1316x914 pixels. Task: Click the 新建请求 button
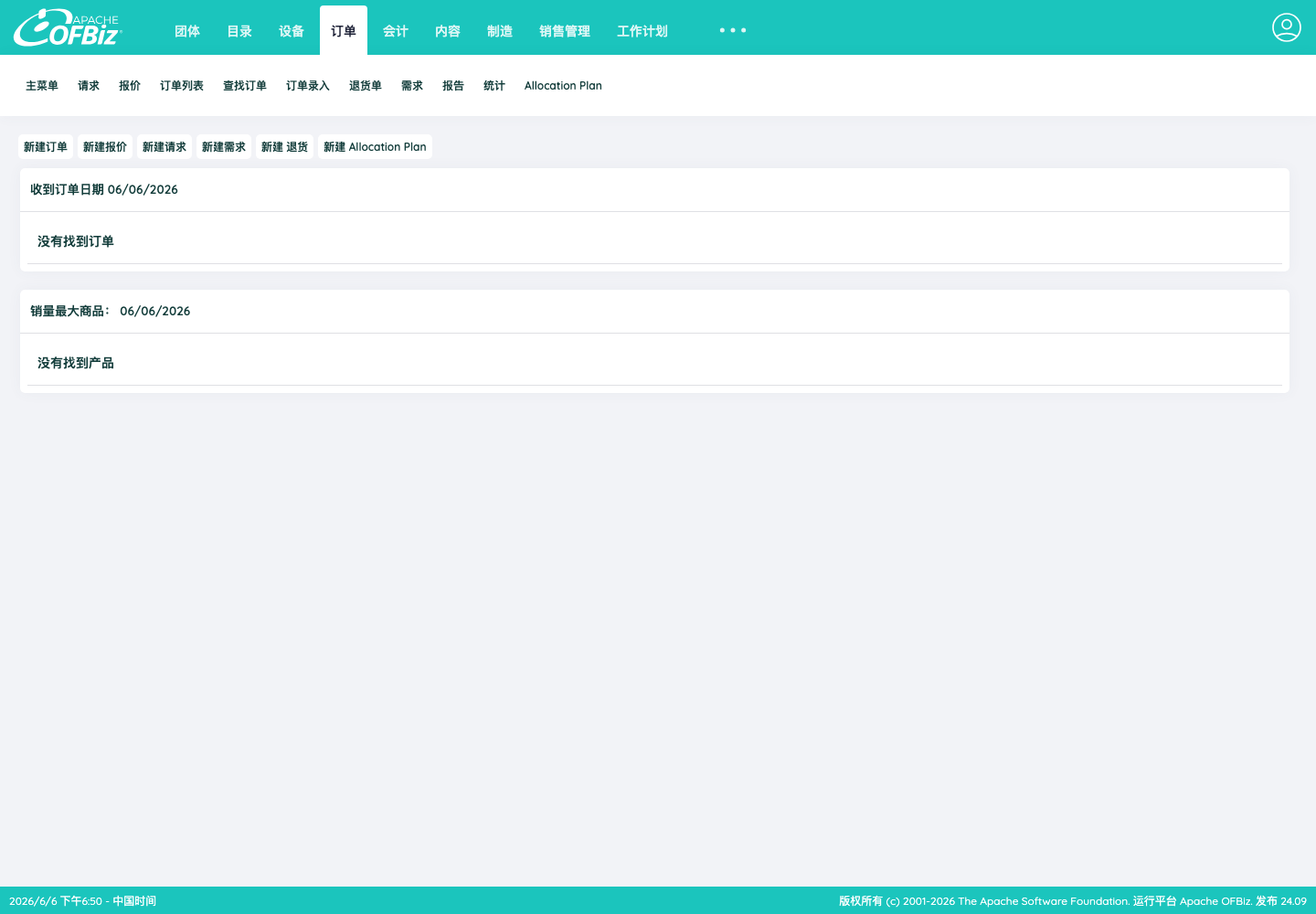click(164, 147)
